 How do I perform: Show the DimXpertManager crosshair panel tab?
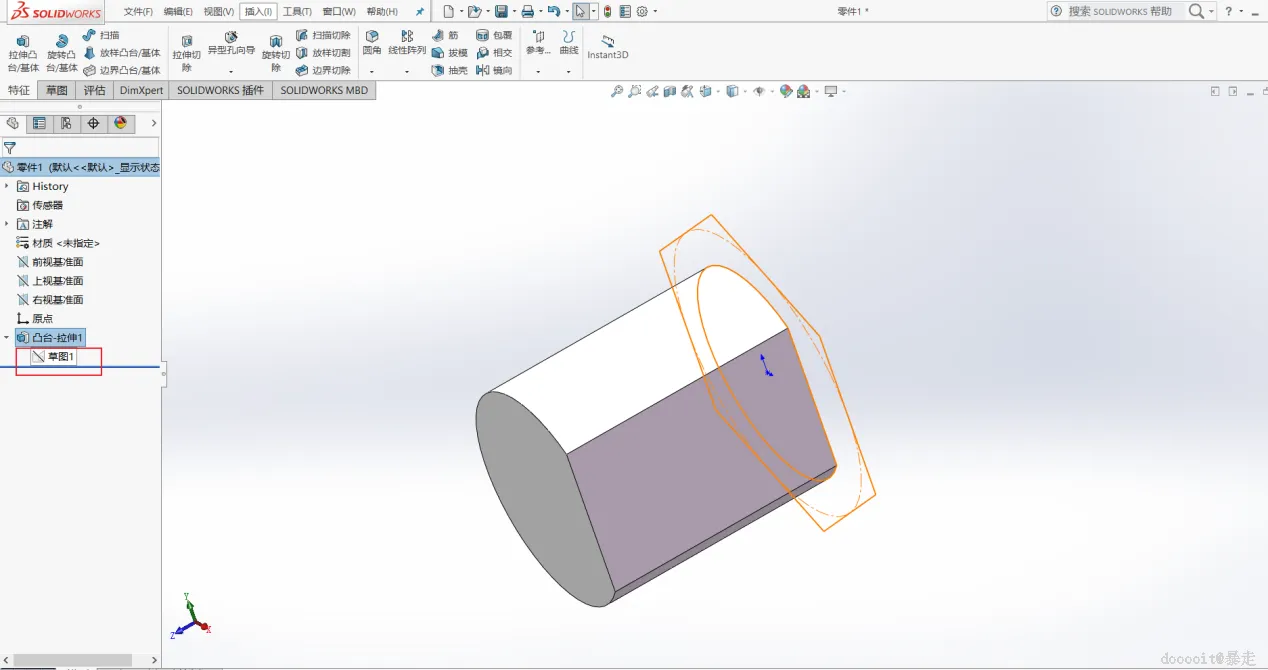click(93, 123)
